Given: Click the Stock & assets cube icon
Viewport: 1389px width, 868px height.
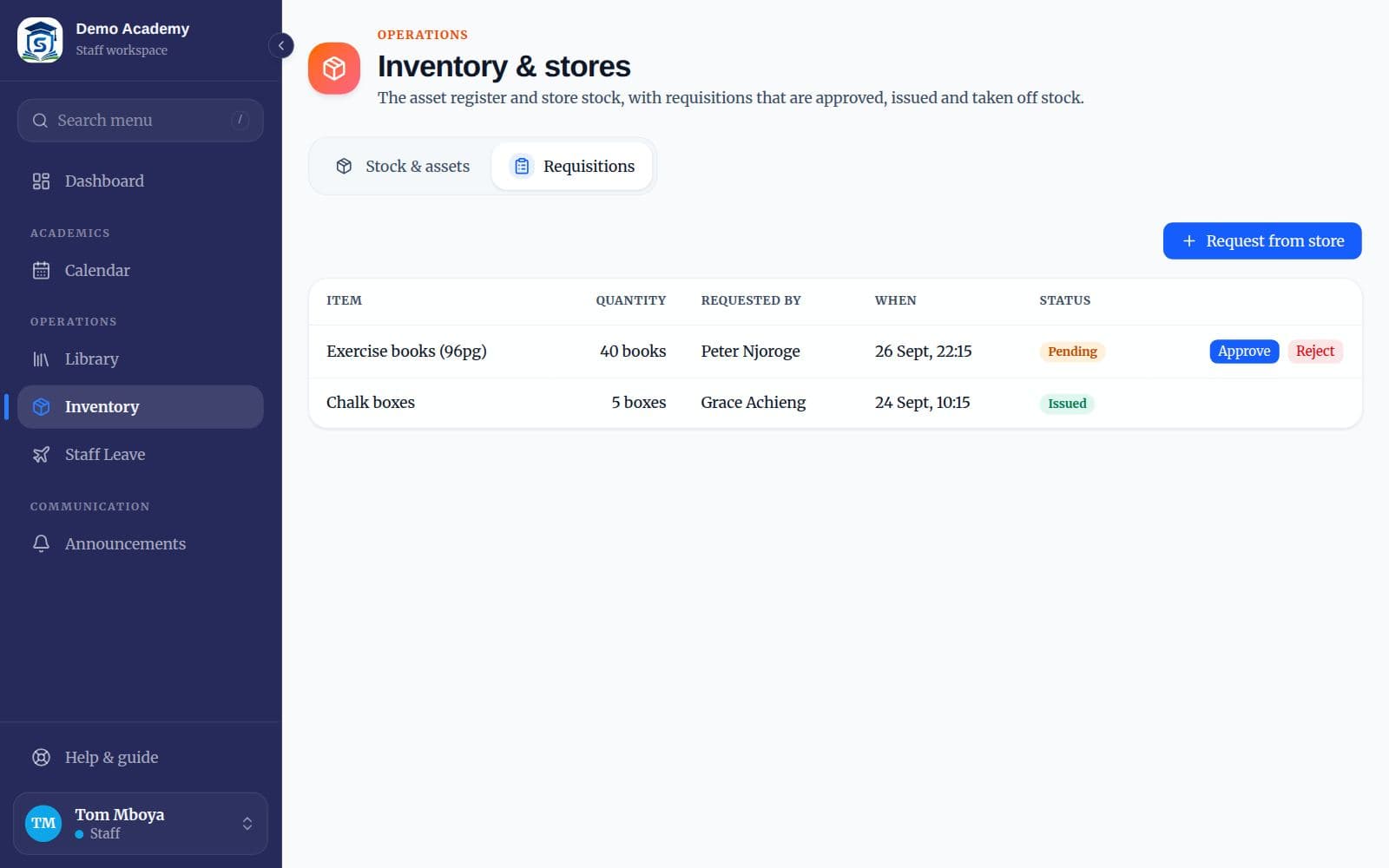Looking at the screenshot, I should pos(344,167).
